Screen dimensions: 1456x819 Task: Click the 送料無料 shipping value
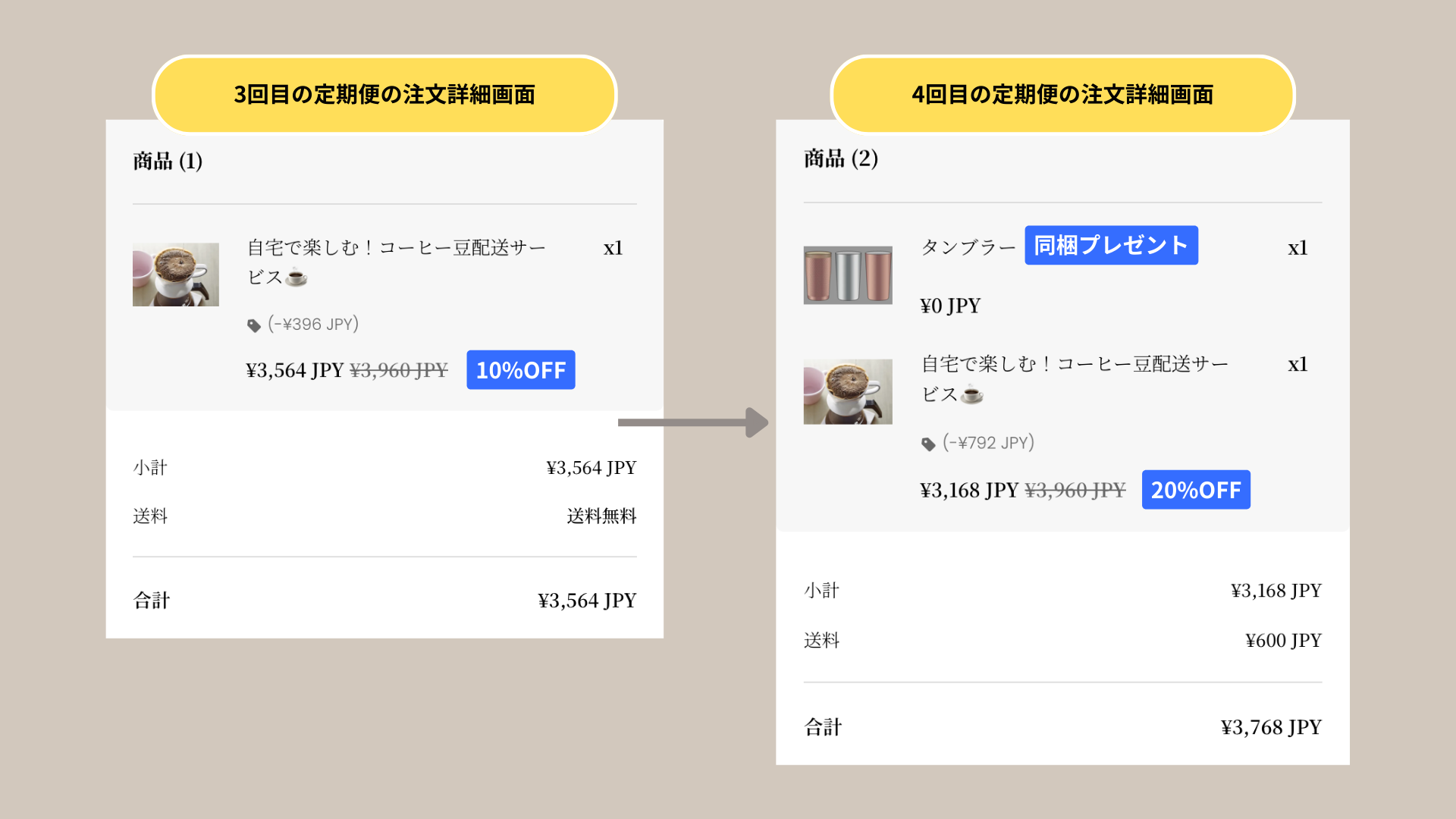click(601, 516)
